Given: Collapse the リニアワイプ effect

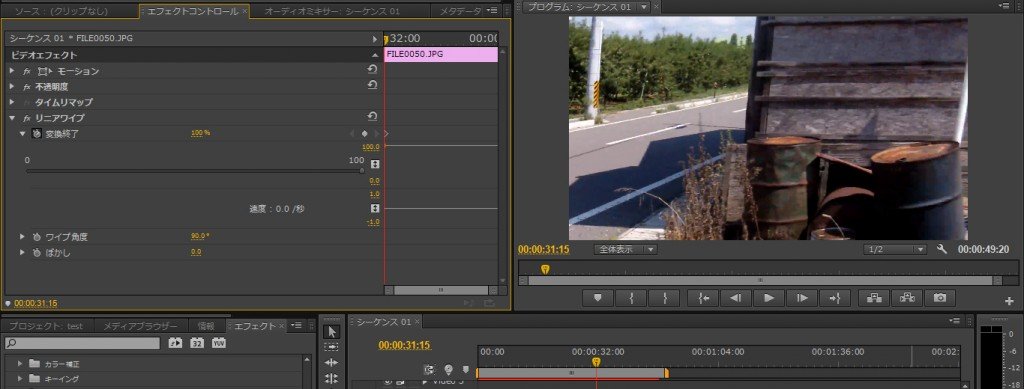Looking at the screenshot, I should (x=12, y=118).
